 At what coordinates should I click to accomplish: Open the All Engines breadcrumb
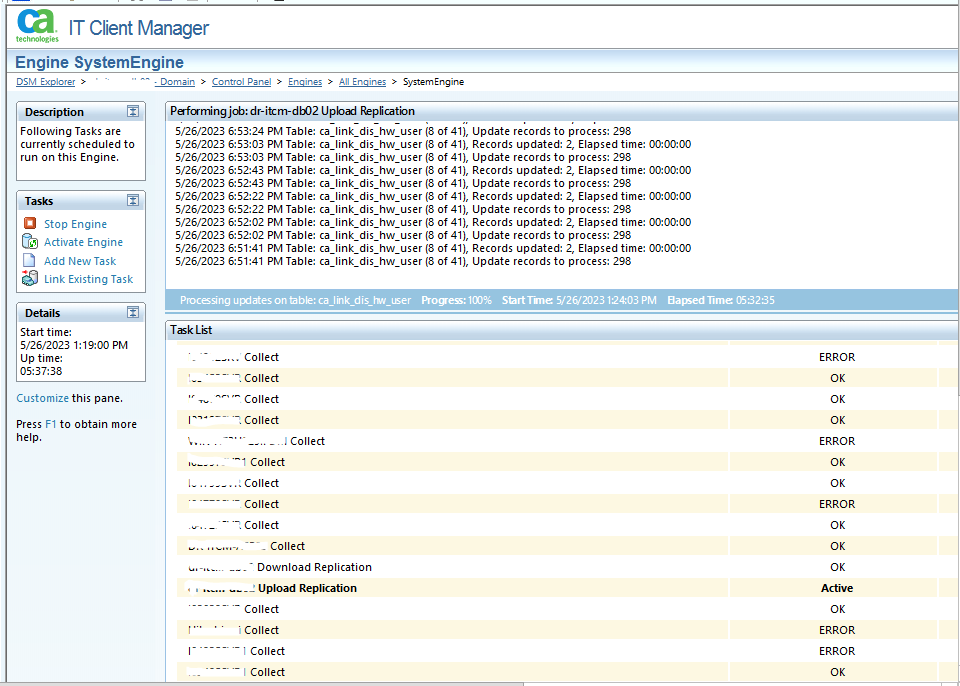click(362, 82)
